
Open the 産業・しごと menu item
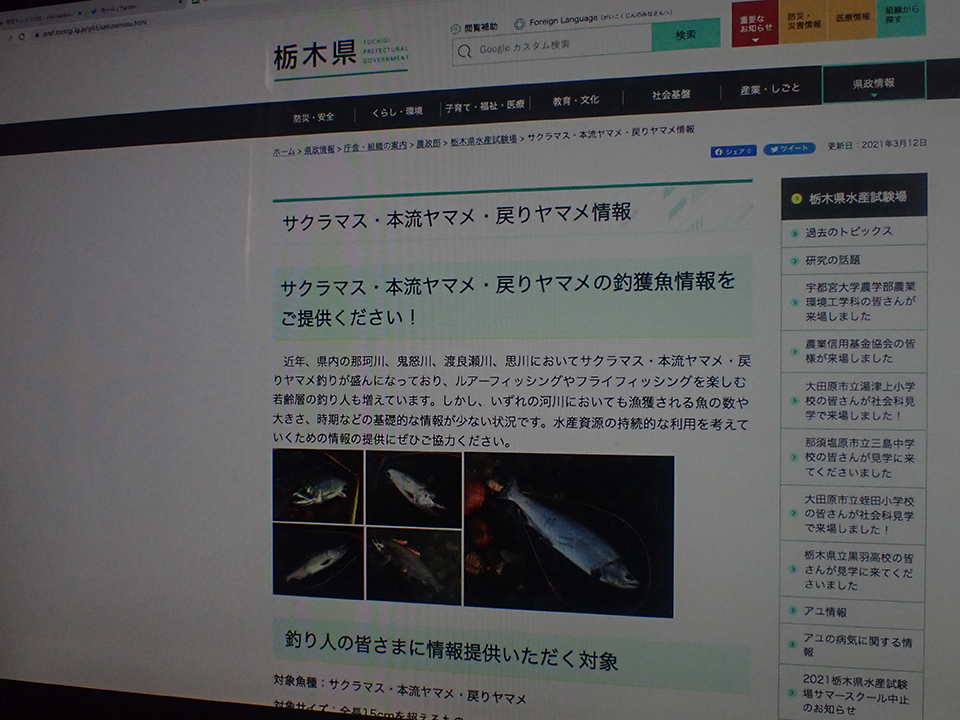tap(769, 89)
